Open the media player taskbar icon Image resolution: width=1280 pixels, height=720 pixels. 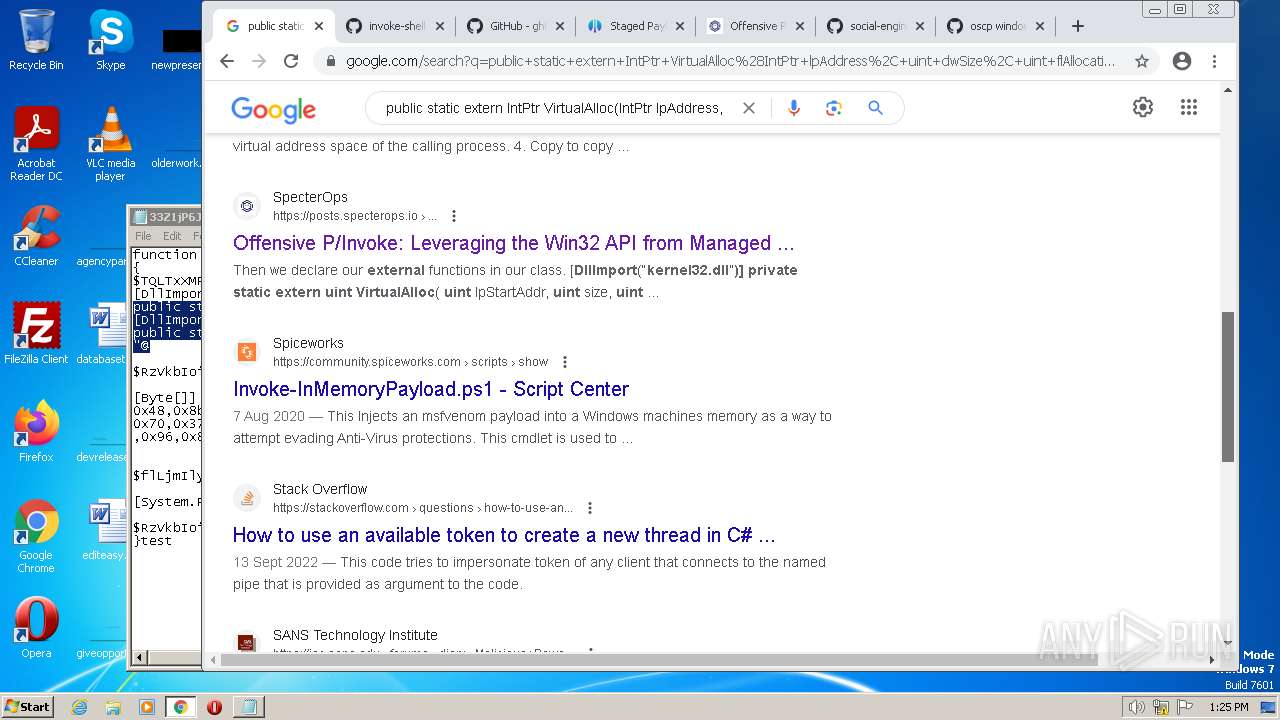(x=147, y=707)
